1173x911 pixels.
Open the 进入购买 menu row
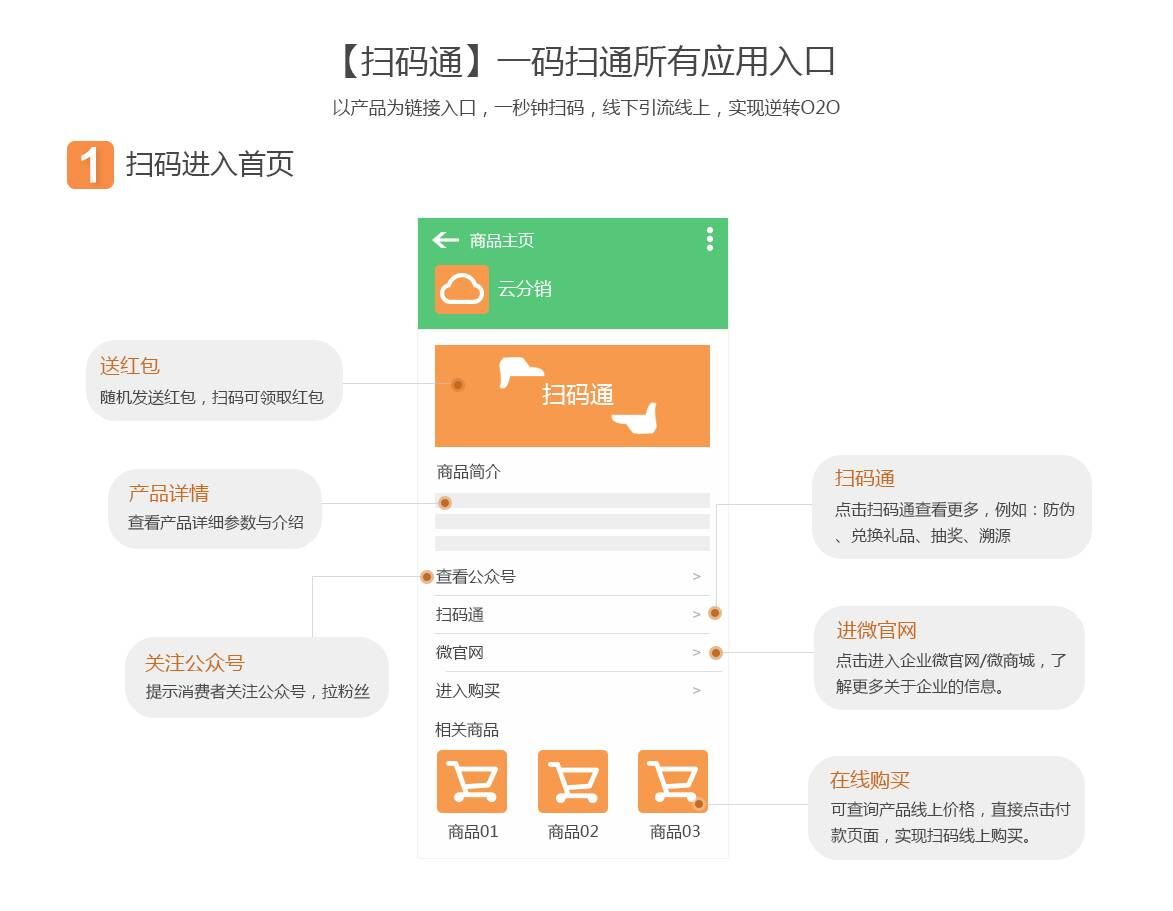(572, 691)
